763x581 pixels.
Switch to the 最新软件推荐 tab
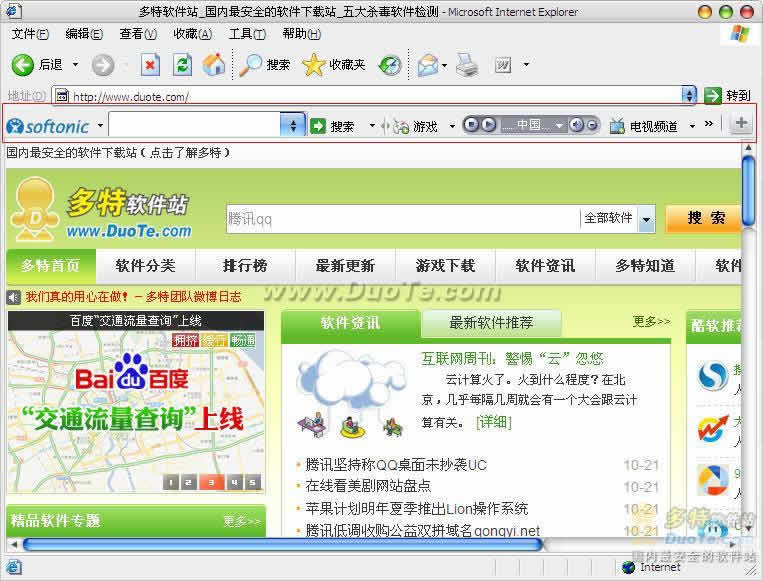pos(491,323)
